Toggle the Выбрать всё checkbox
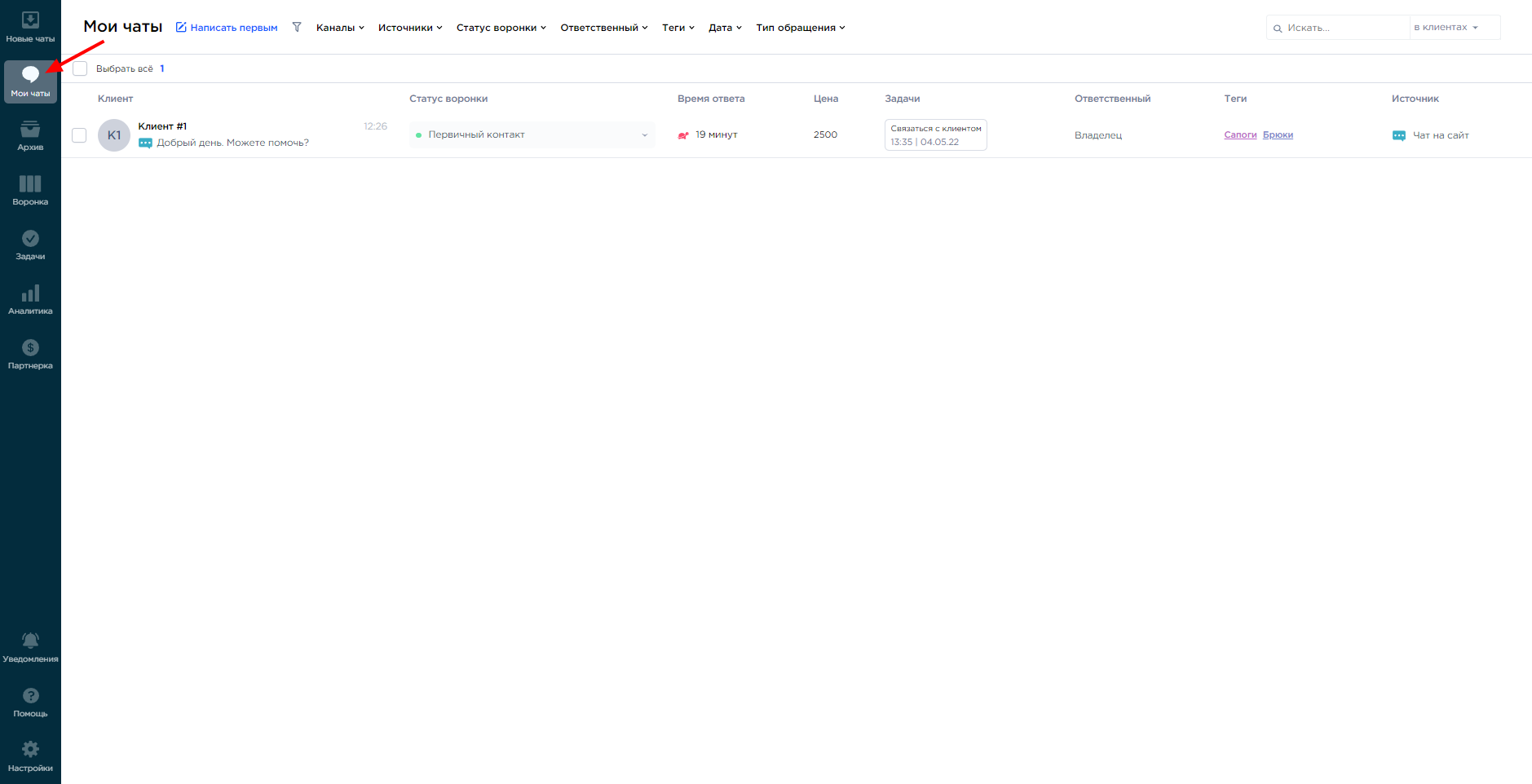Viewport: 1532px width, 784px height. click(80, 68)
